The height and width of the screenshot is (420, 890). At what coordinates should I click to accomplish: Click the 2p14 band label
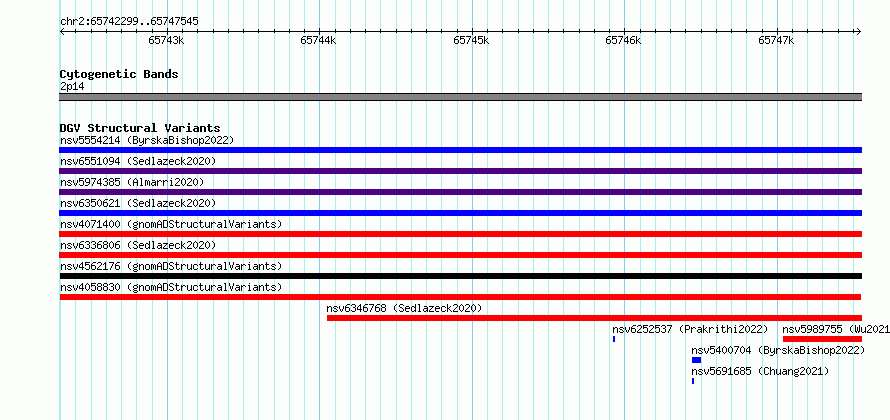click(73, 86)
